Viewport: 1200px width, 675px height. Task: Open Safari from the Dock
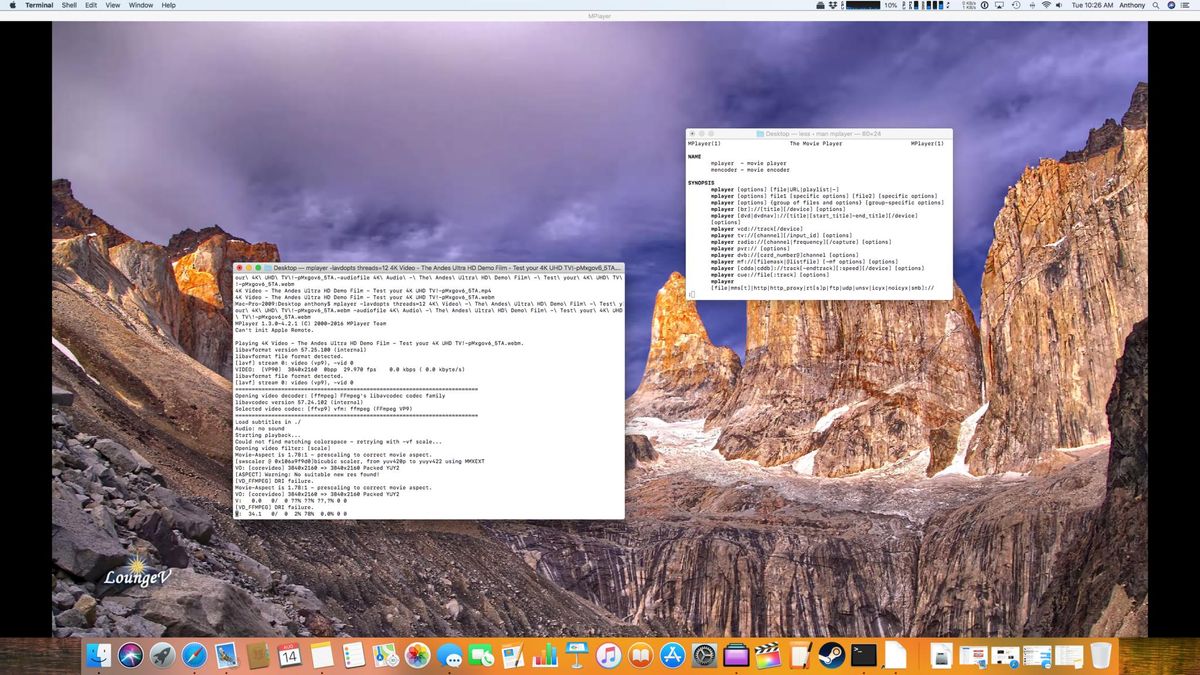click(x=194, y=657)
